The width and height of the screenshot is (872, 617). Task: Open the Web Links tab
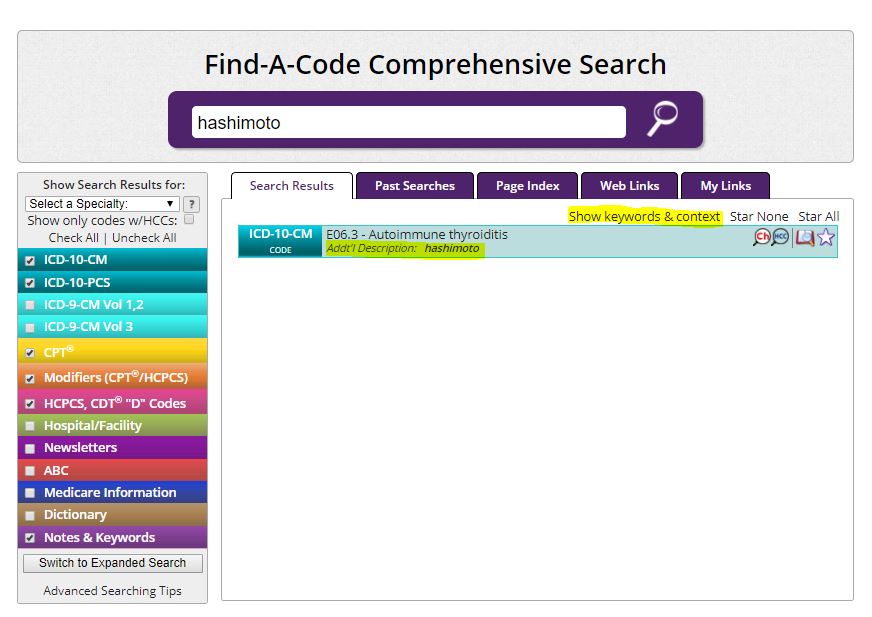(630, 186)
